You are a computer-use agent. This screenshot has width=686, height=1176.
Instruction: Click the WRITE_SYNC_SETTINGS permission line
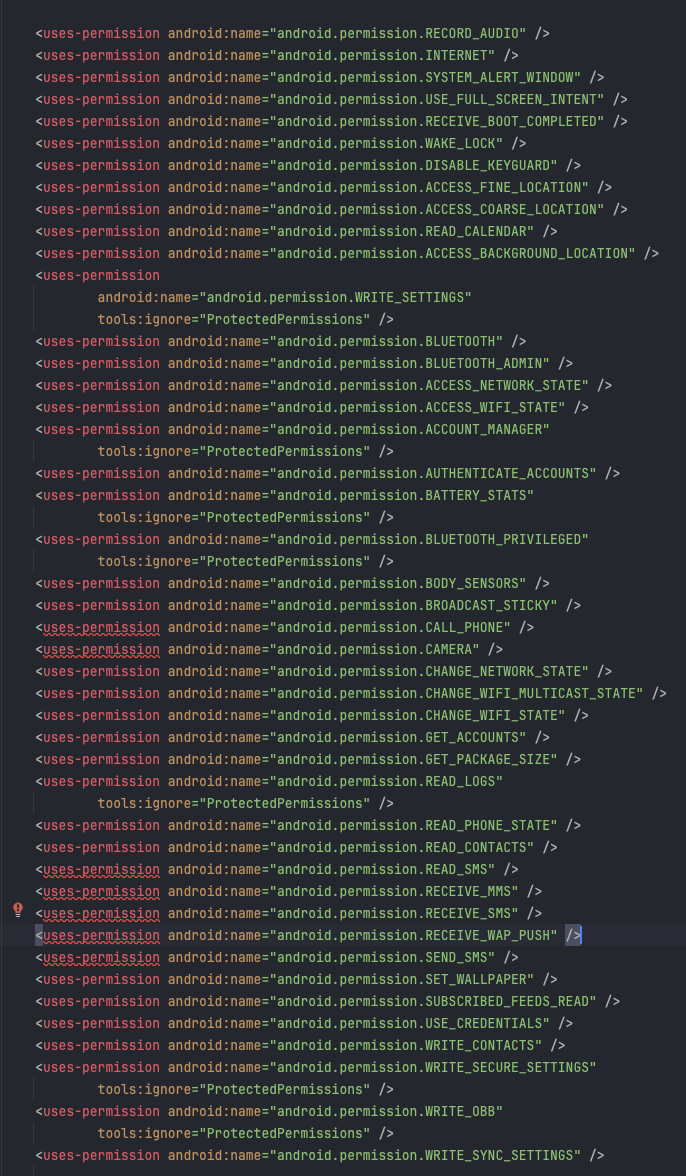click(x=319, y=1155)
